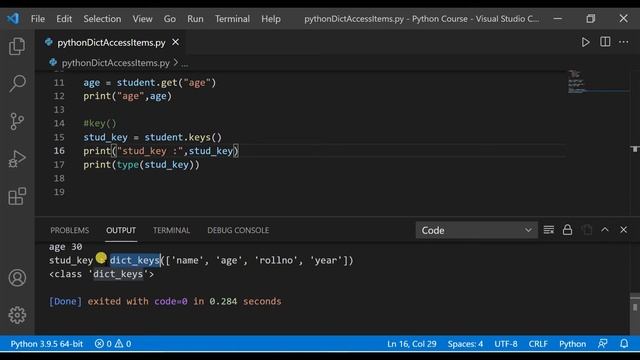Screen dimensions: 640x360
Task: Maximize the panel with the chevron up
Action: click(605, 230)
